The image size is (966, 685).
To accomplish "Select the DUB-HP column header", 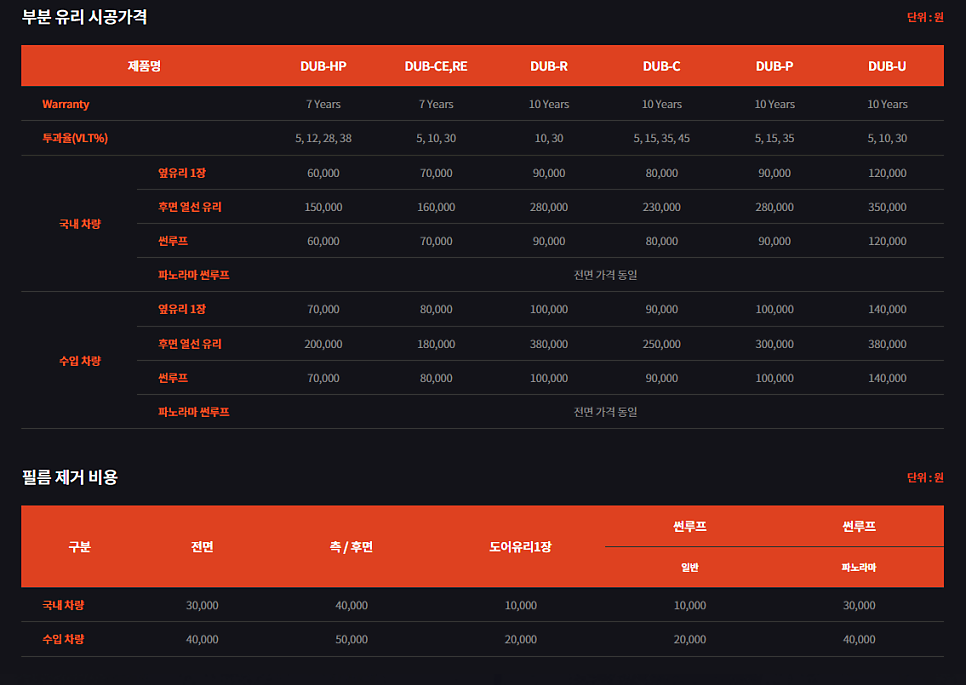I will (323, 66).
